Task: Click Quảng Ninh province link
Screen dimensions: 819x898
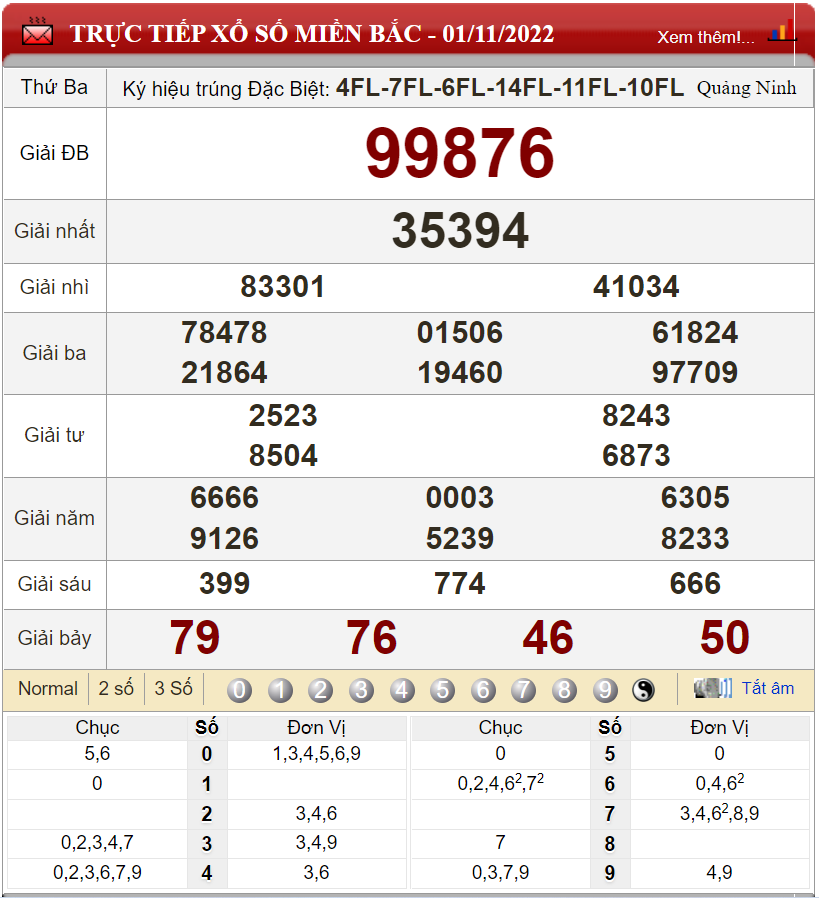Action: 746,88
